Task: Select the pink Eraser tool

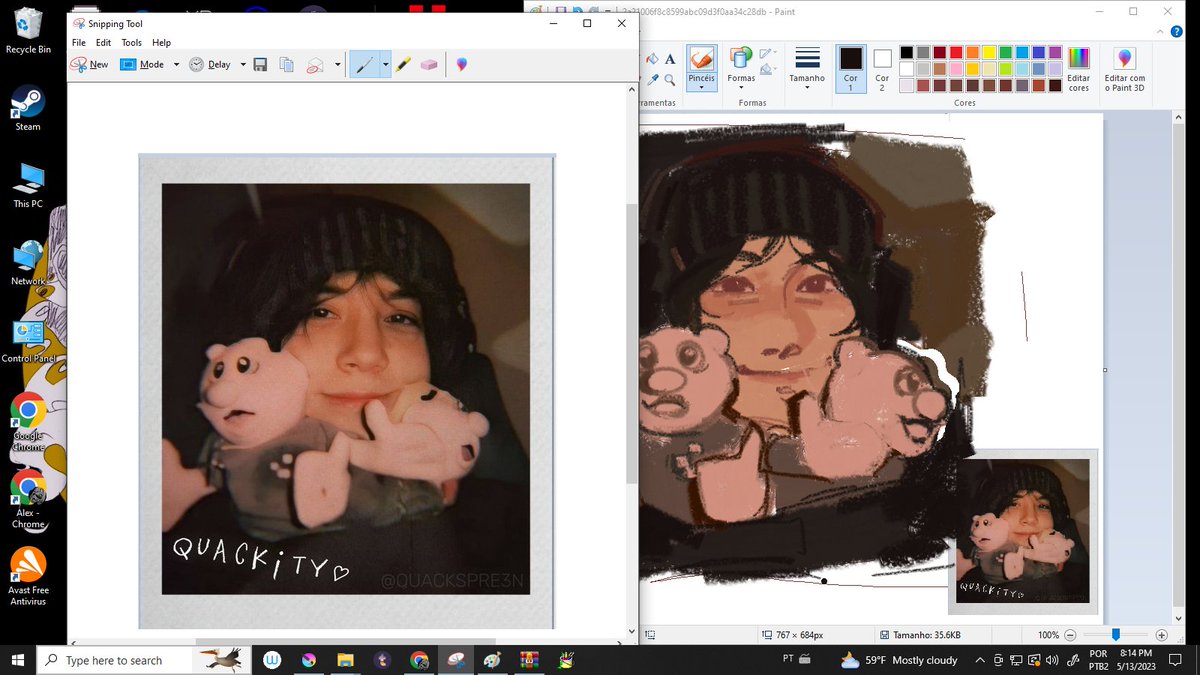Action: [429, 64]
